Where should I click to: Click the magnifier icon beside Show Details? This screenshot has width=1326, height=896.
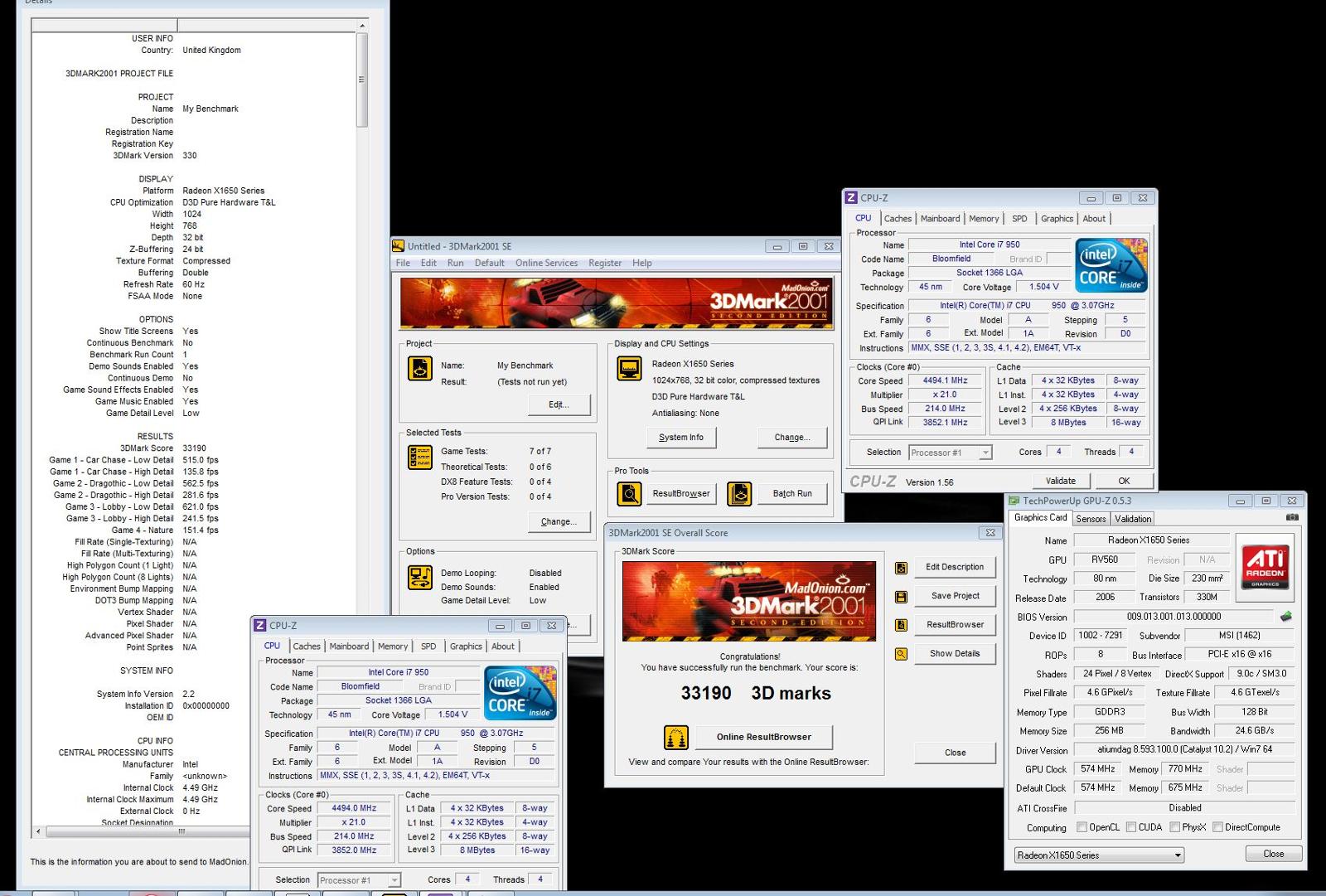pos(901,654)
